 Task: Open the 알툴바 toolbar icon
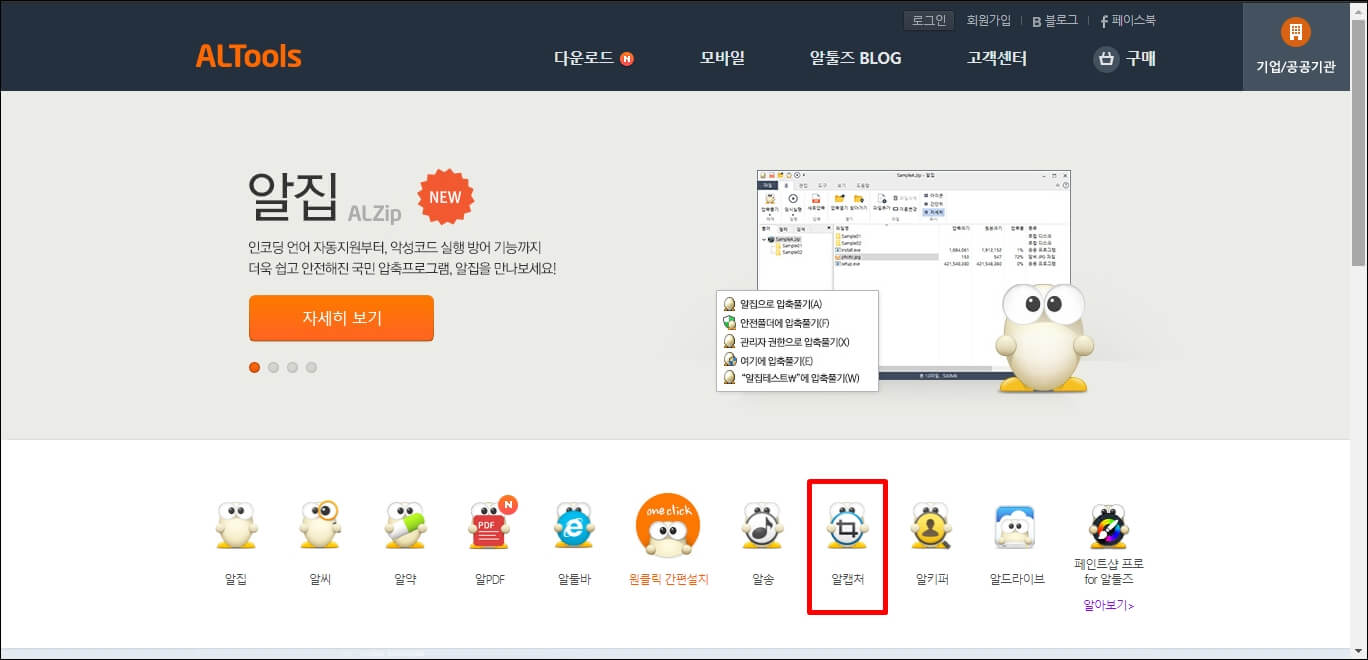(x=574, y=526)
